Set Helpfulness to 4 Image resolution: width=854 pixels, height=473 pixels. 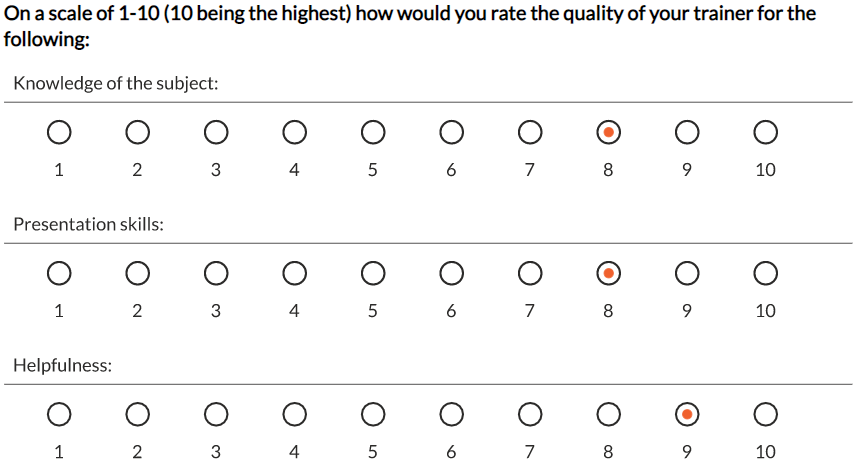[x=295, y=415]
